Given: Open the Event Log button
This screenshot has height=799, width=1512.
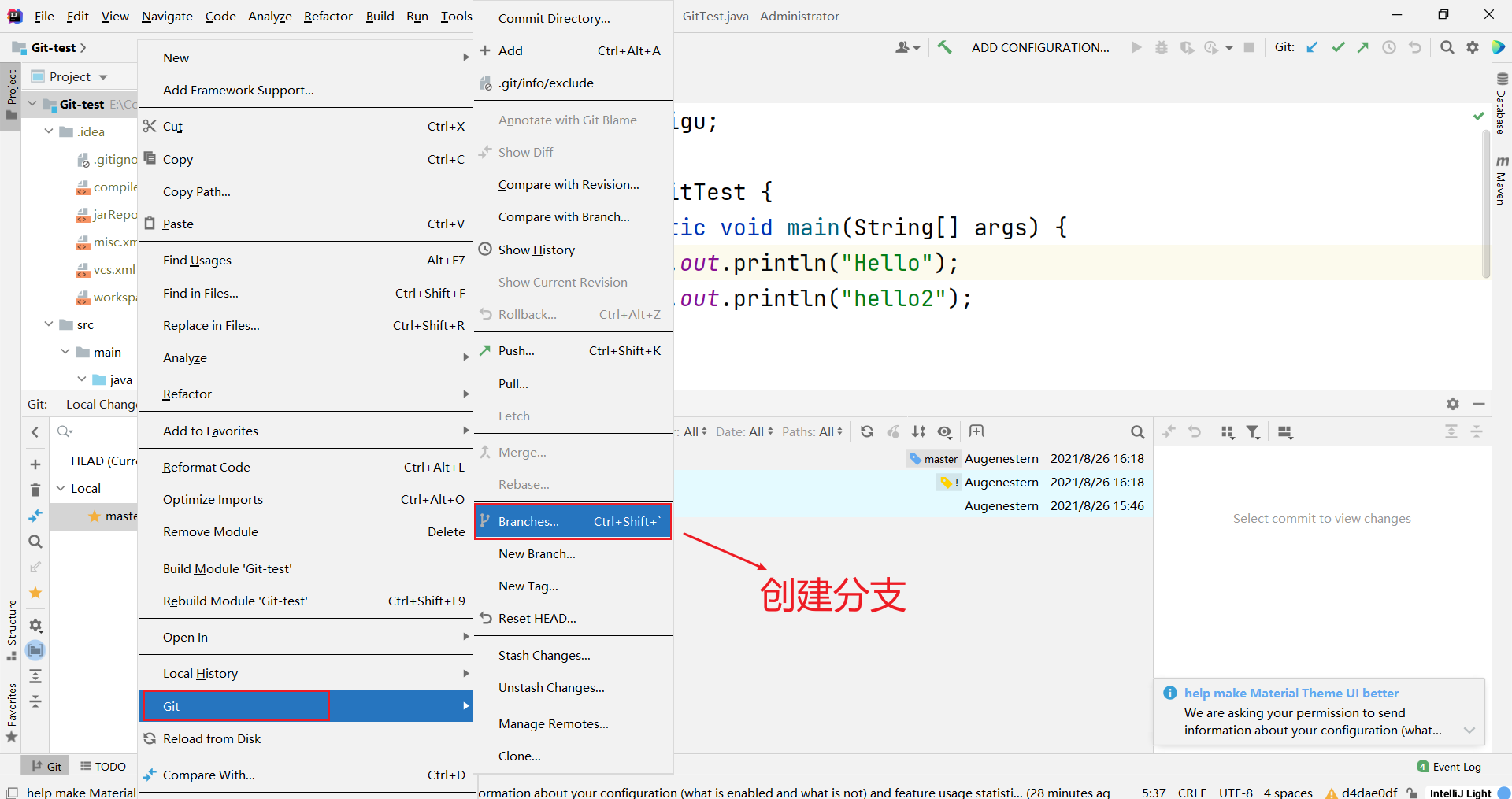Looking at the screenshot, I should [1449, 767].
